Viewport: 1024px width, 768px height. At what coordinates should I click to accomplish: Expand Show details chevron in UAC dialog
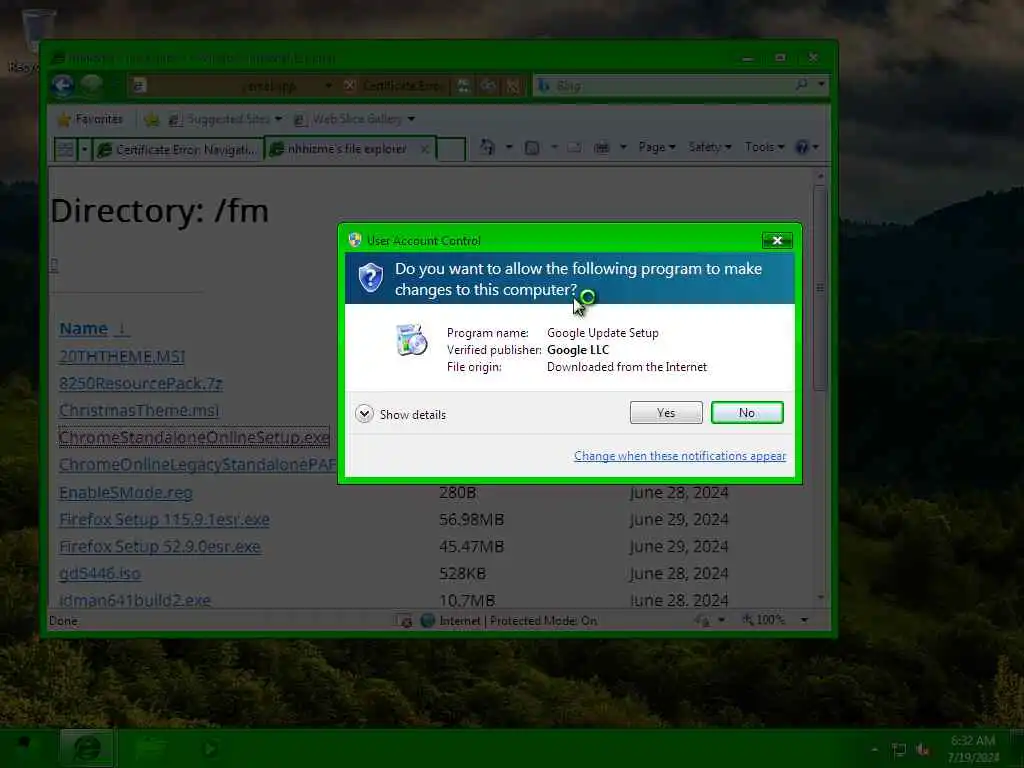tap(364, 414)
